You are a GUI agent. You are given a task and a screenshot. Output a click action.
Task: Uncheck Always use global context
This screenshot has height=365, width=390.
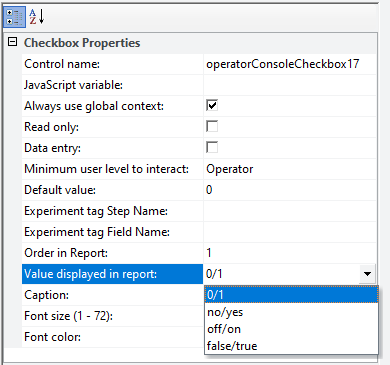212,106
